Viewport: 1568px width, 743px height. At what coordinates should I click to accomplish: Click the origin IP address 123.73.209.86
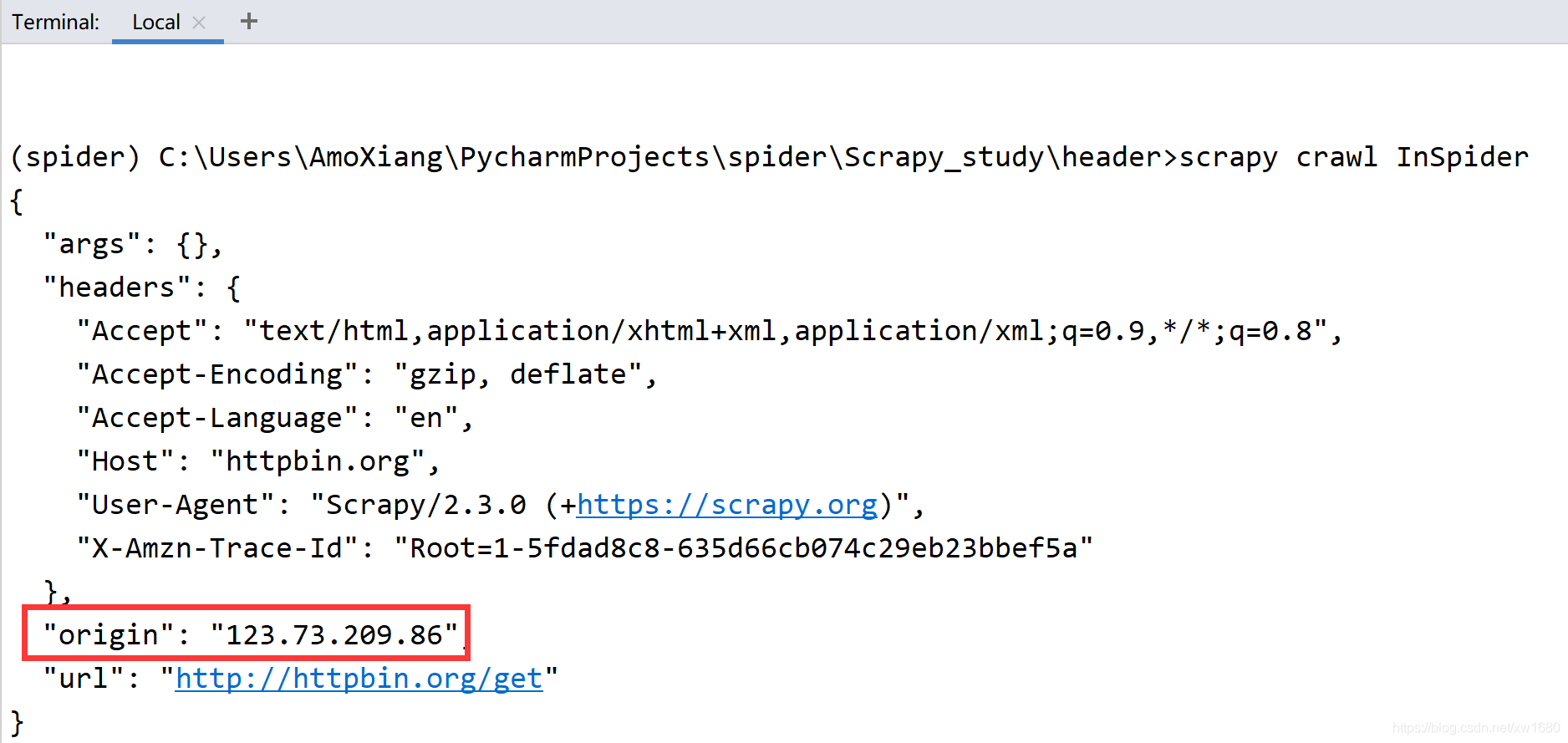(334, 635)
